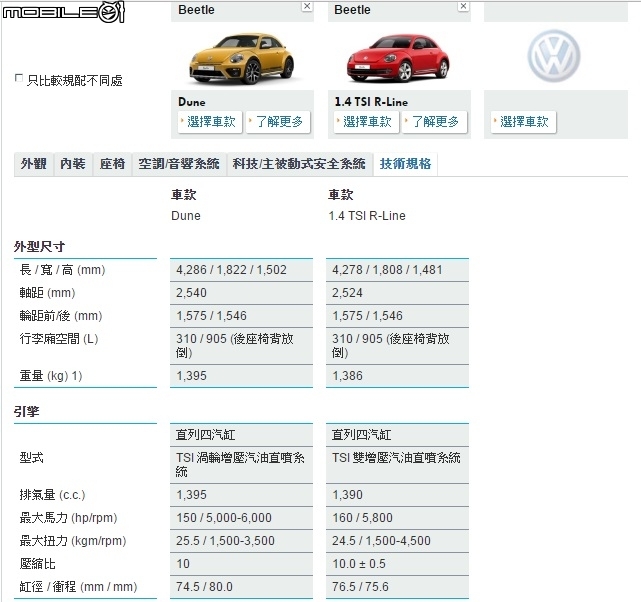Viewport: 641px width, 602px height.
Task: Click the 最大馬力 (hp/rpm) row label
Action: pos(68,518)
